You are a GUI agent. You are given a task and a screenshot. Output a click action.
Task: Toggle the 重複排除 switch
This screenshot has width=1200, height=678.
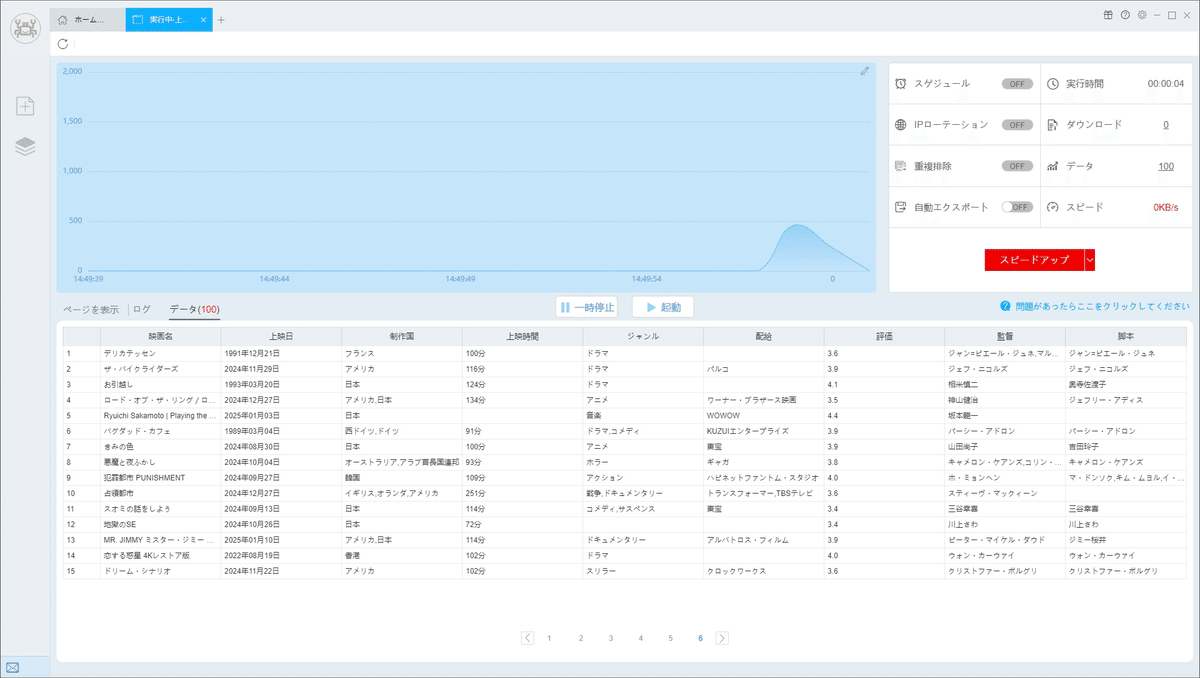[x=1017, y=166]
